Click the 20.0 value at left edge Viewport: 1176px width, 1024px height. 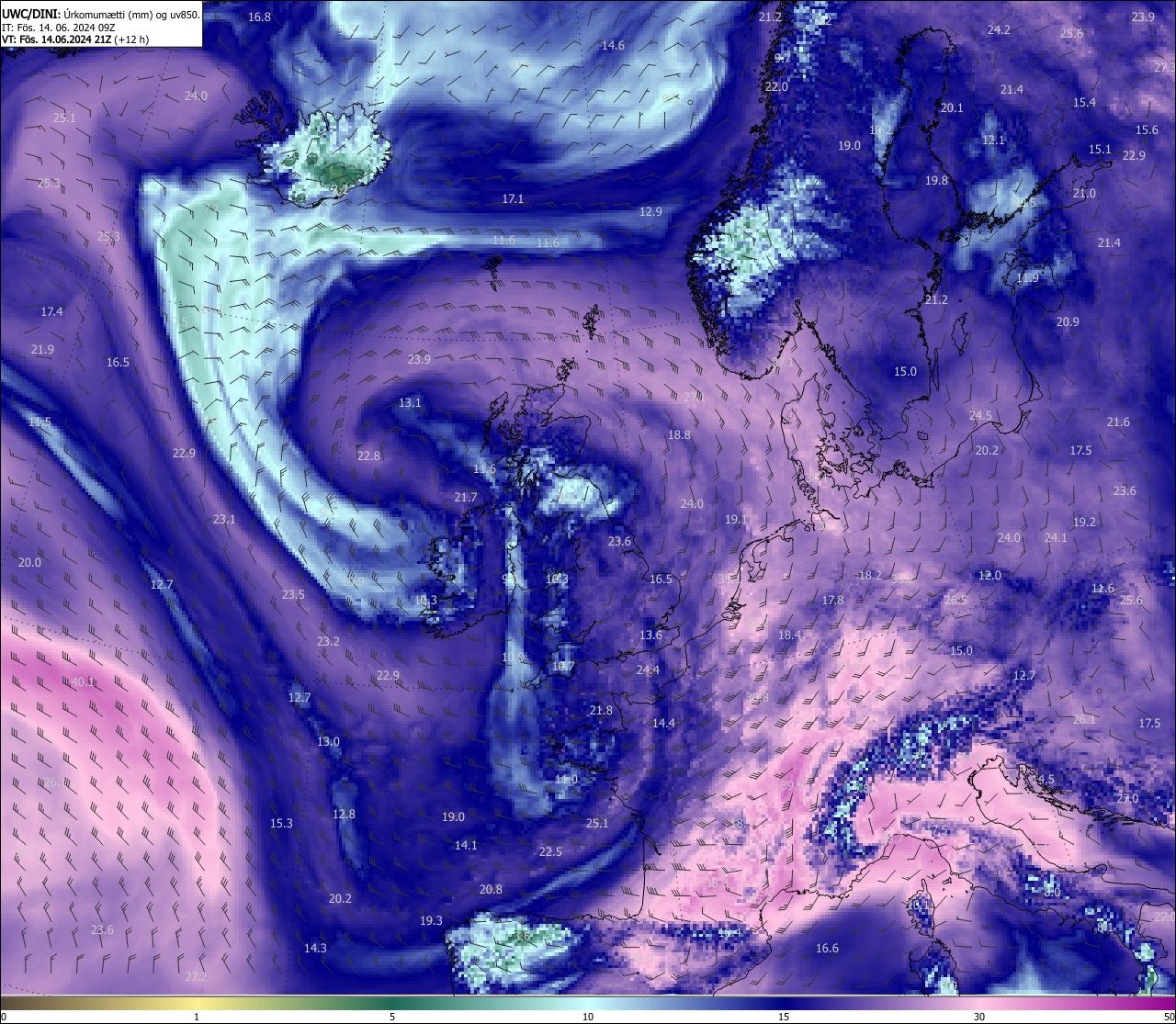coord(29,562)
